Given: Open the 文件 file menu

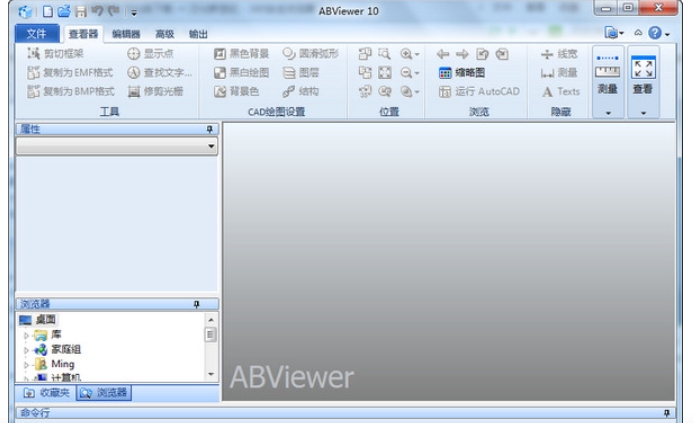Looking at the screenshot, I should (37, 34).
